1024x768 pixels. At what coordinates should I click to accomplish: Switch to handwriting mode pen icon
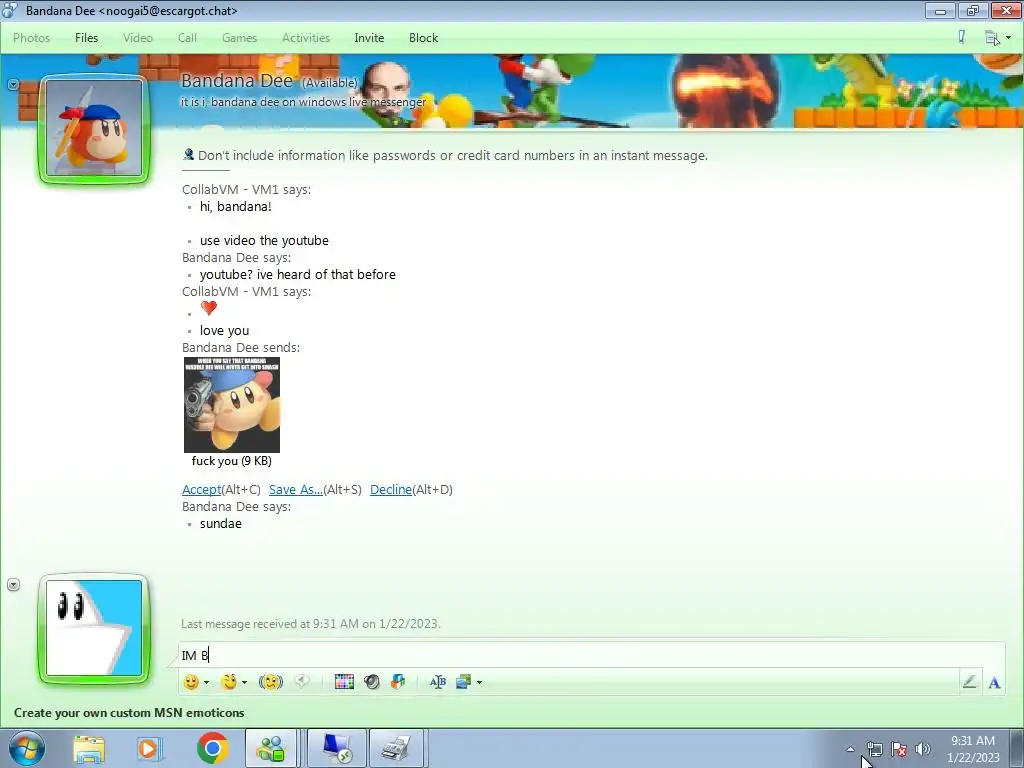click(969, 682)
